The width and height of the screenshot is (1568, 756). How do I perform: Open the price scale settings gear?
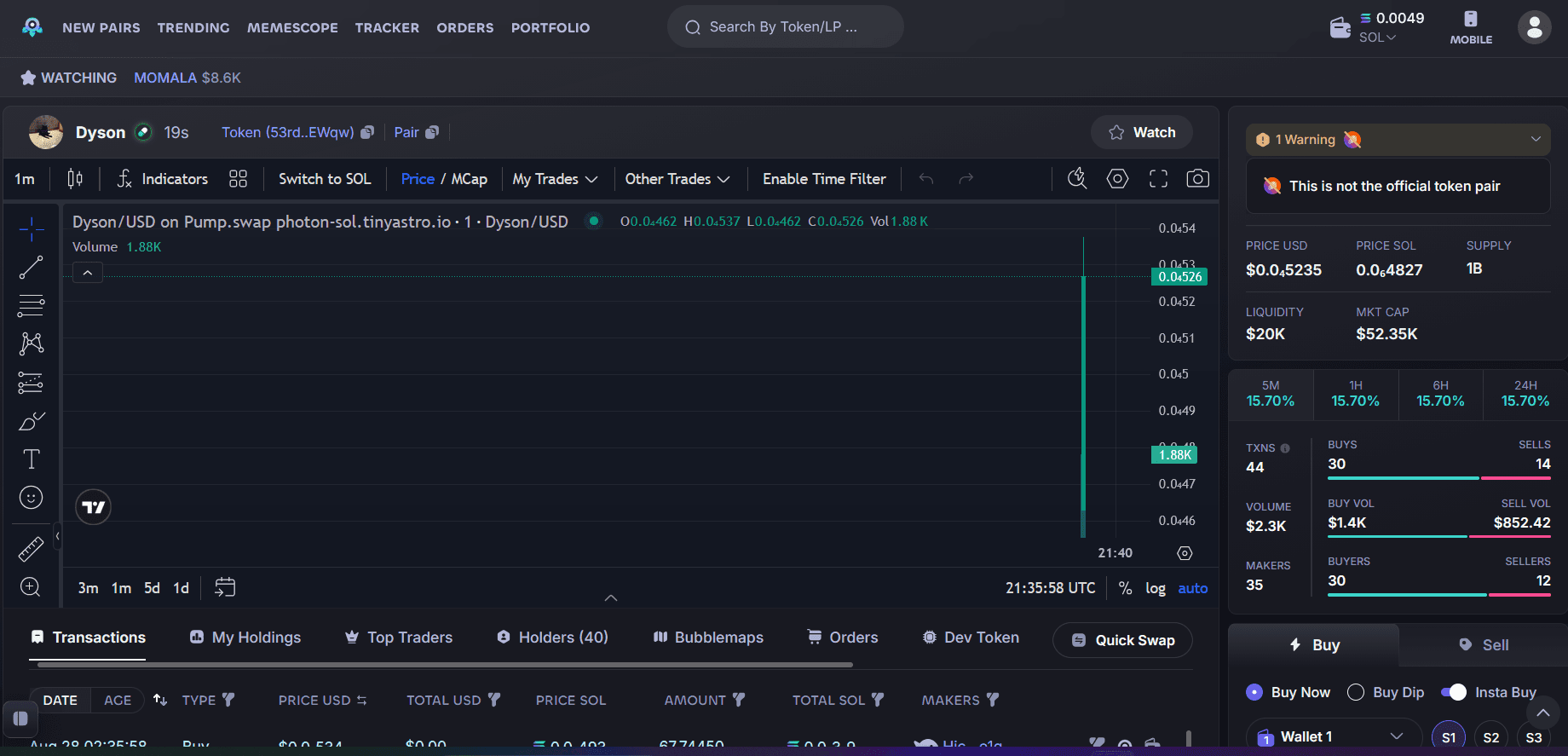[x=1185, y=553]
